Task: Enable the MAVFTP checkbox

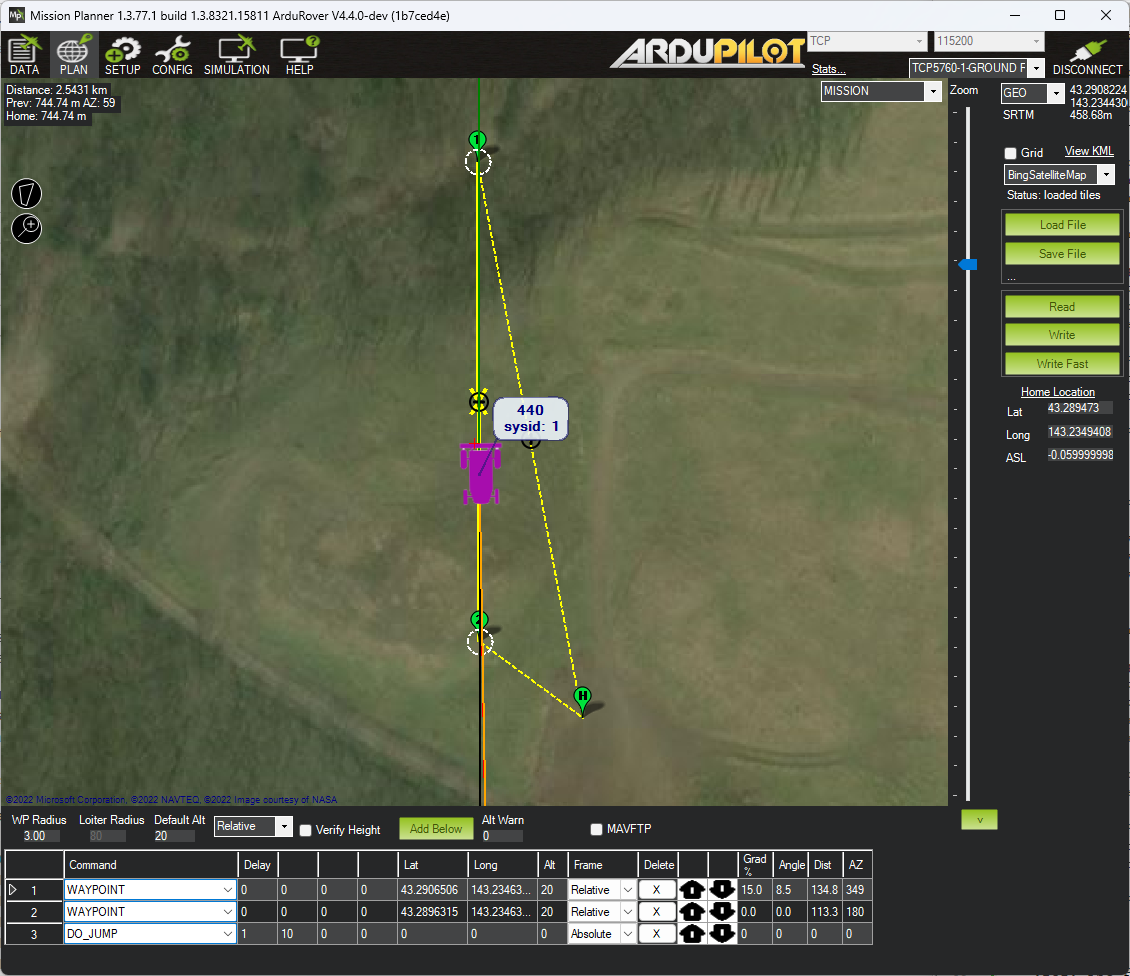Action: [597, 829]
